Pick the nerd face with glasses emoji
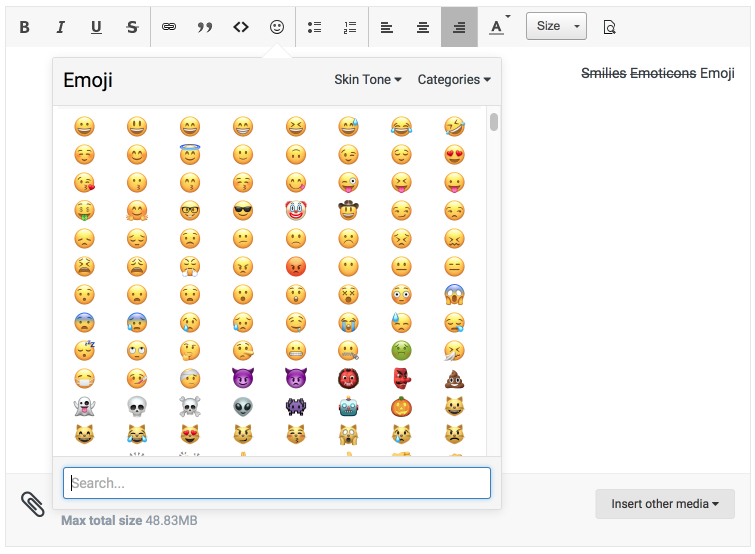Screen dimensions: 755x554 190,210
